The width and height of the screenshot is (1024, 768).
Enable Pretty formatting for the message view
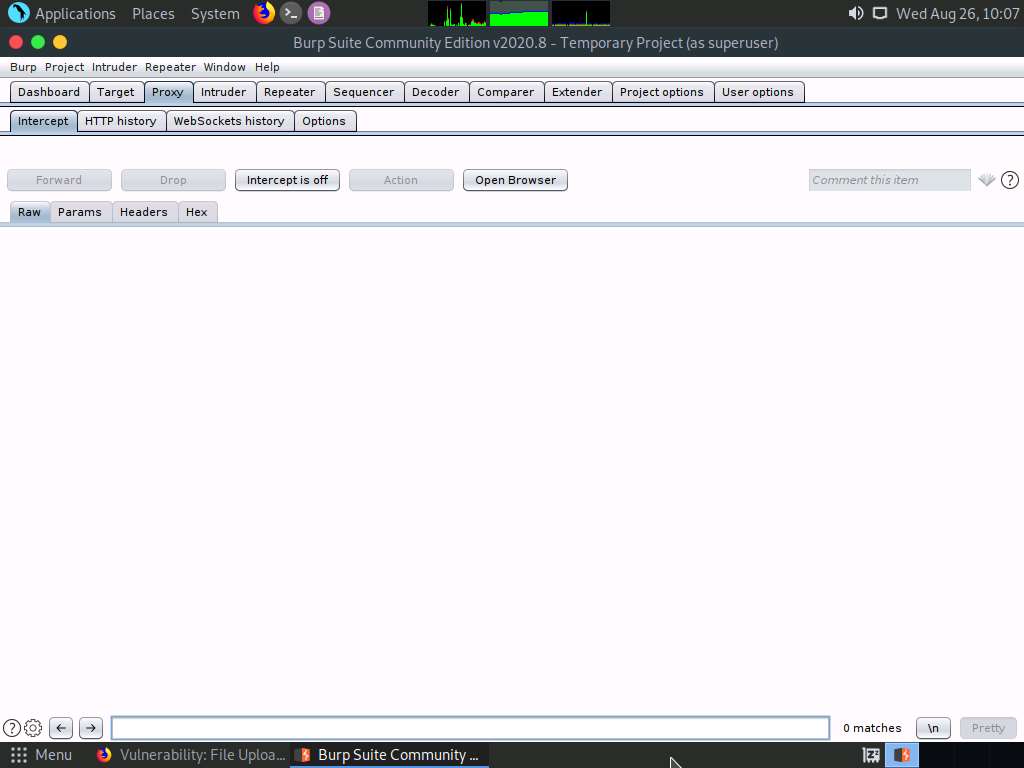(x=987, y=727)
